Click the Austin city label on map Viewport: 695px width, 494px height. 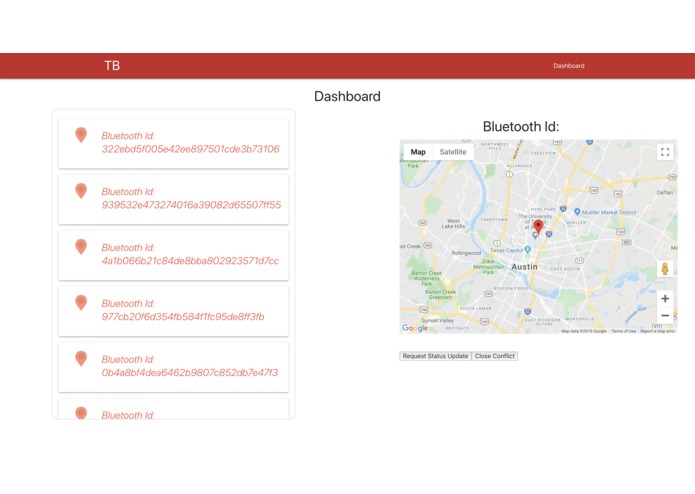(x=524, y=267)
